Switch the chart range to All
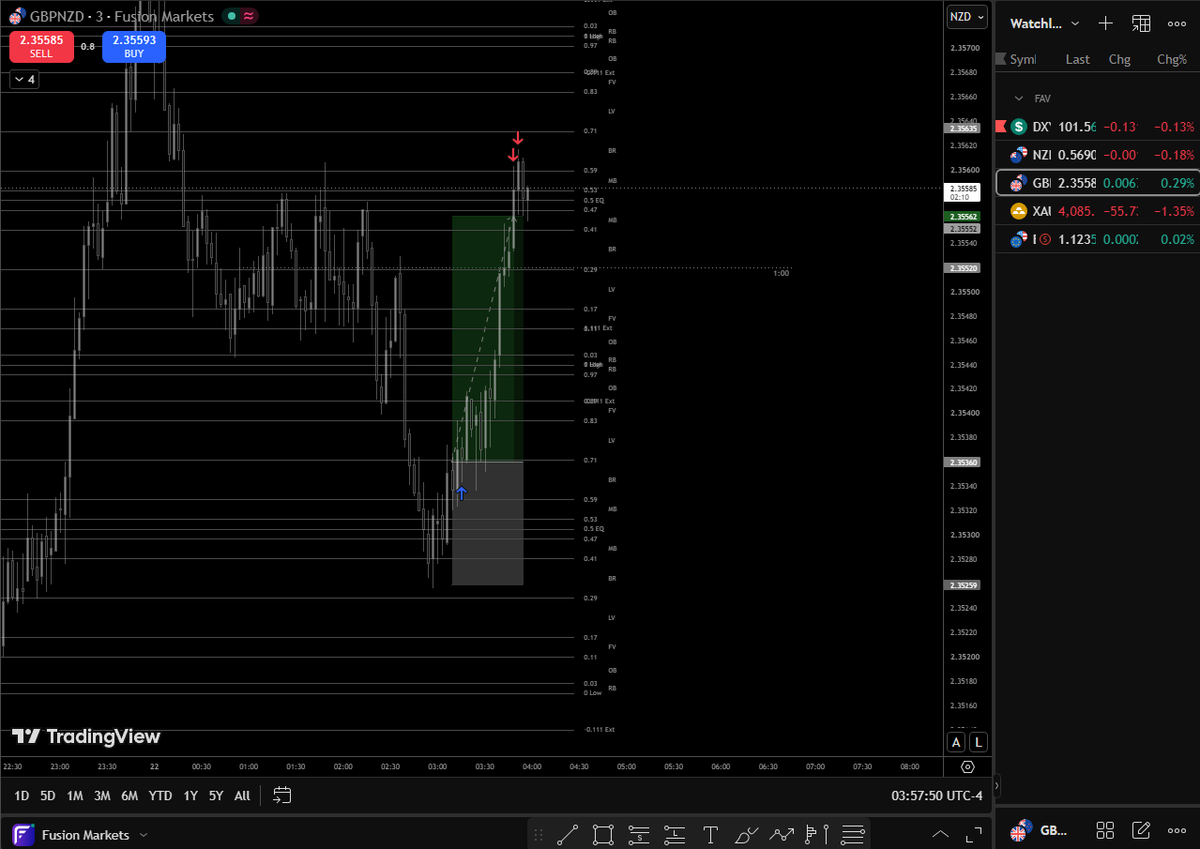Viewport: 1200px width, 849px height. tap(242, 796)
